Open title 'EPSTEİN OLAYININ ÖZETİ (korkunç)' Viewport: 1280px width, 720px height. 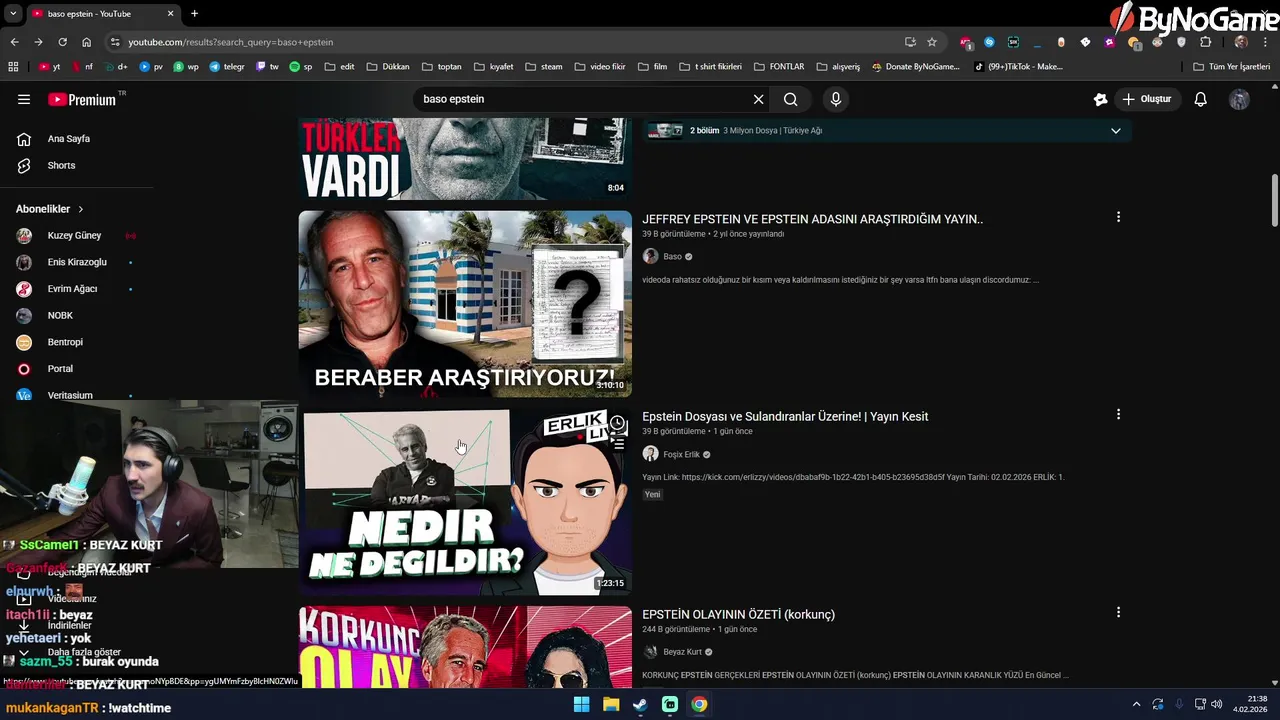pos(738,614)
